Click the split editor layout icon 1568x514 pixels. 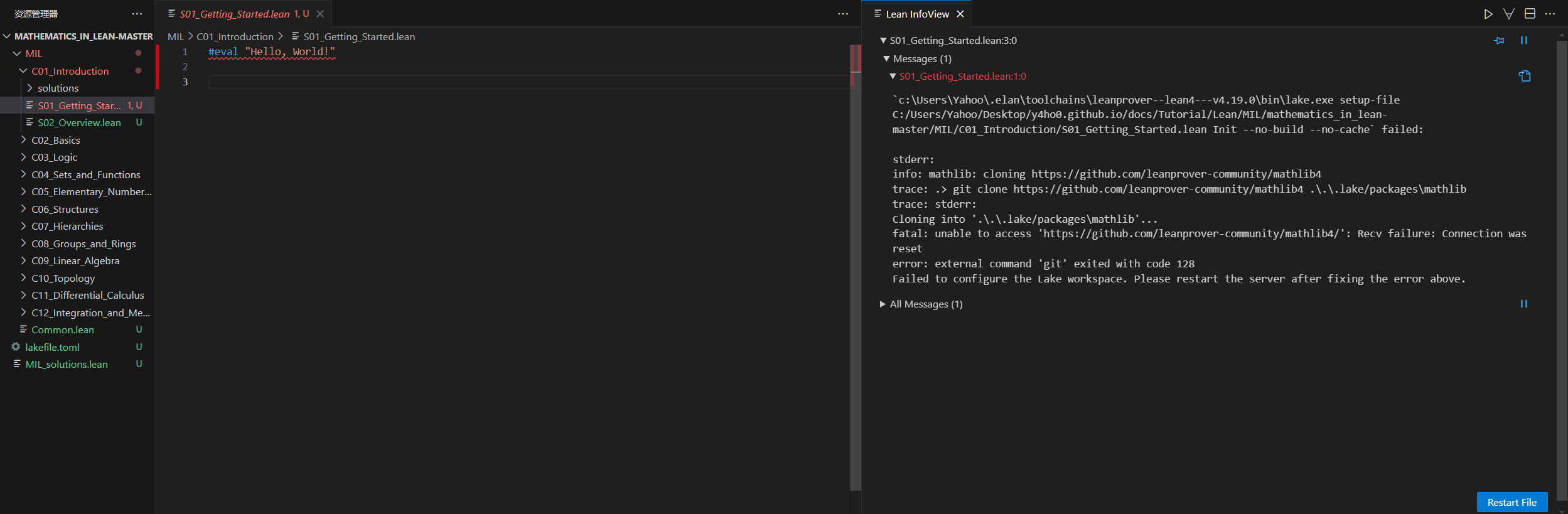[1530, 14]
